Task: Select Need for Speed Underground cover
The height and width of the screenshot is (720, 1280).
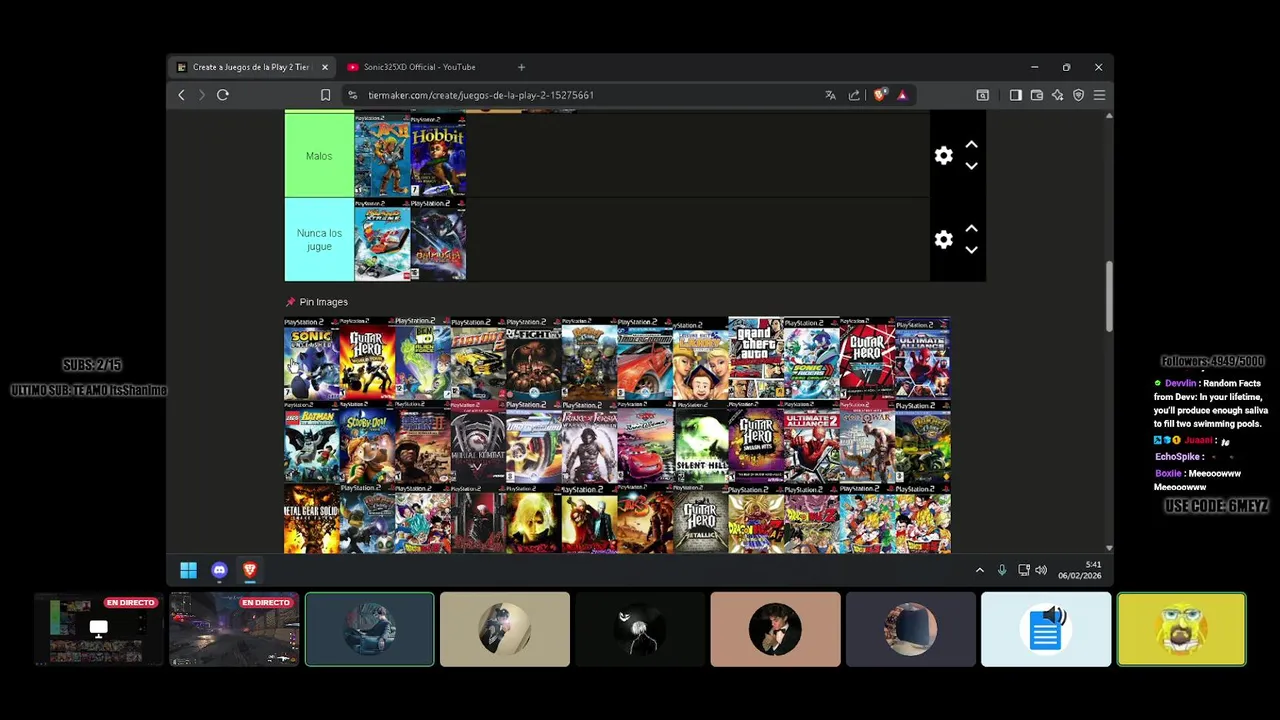Action: pos(645,358)
